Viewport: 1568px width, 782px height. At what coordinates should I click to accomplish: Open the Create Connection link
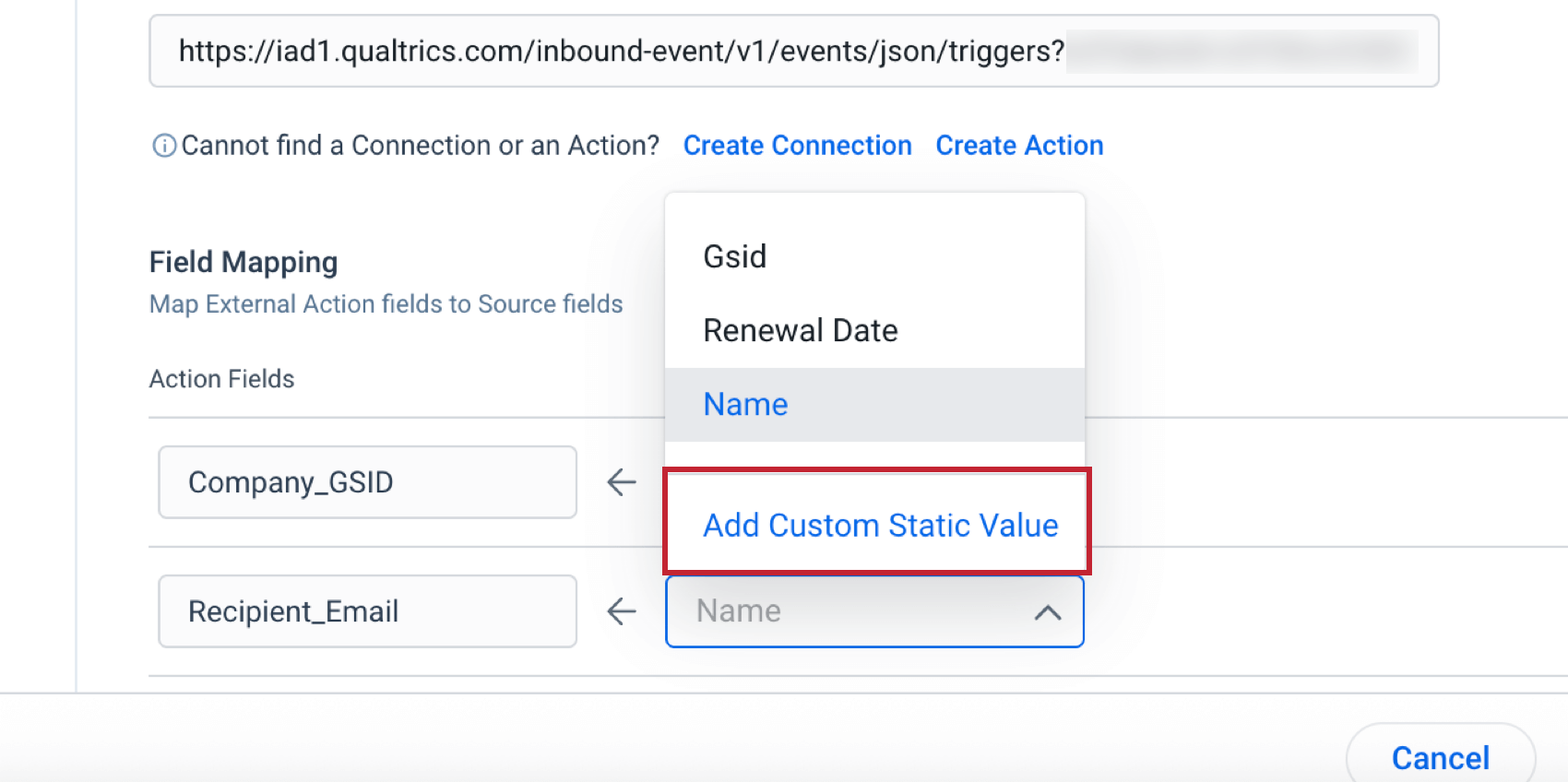(797, 146)
